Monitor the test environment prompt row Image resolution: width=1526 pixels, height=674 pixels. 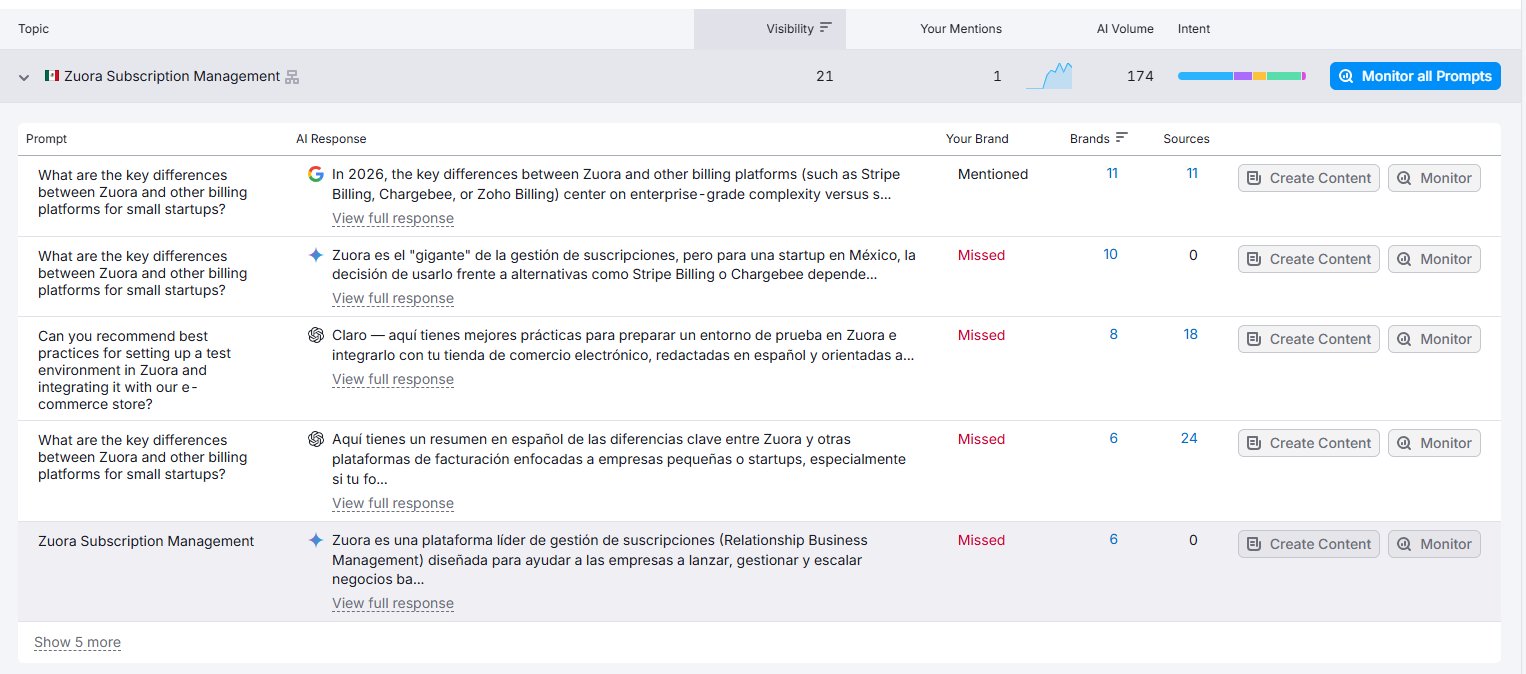tap(1434, 339)
